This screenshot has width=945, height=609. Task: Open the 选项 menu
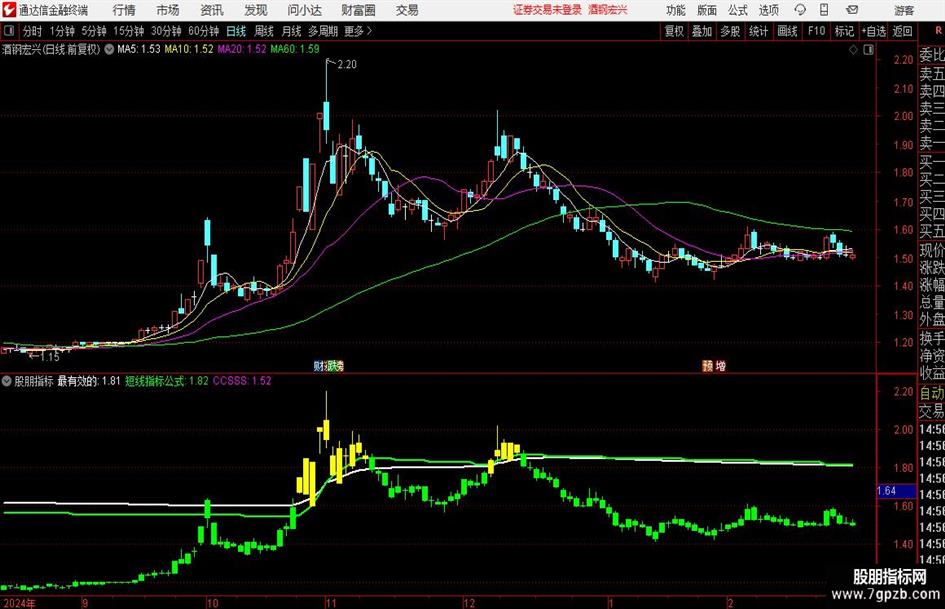[x=768, y=10]
